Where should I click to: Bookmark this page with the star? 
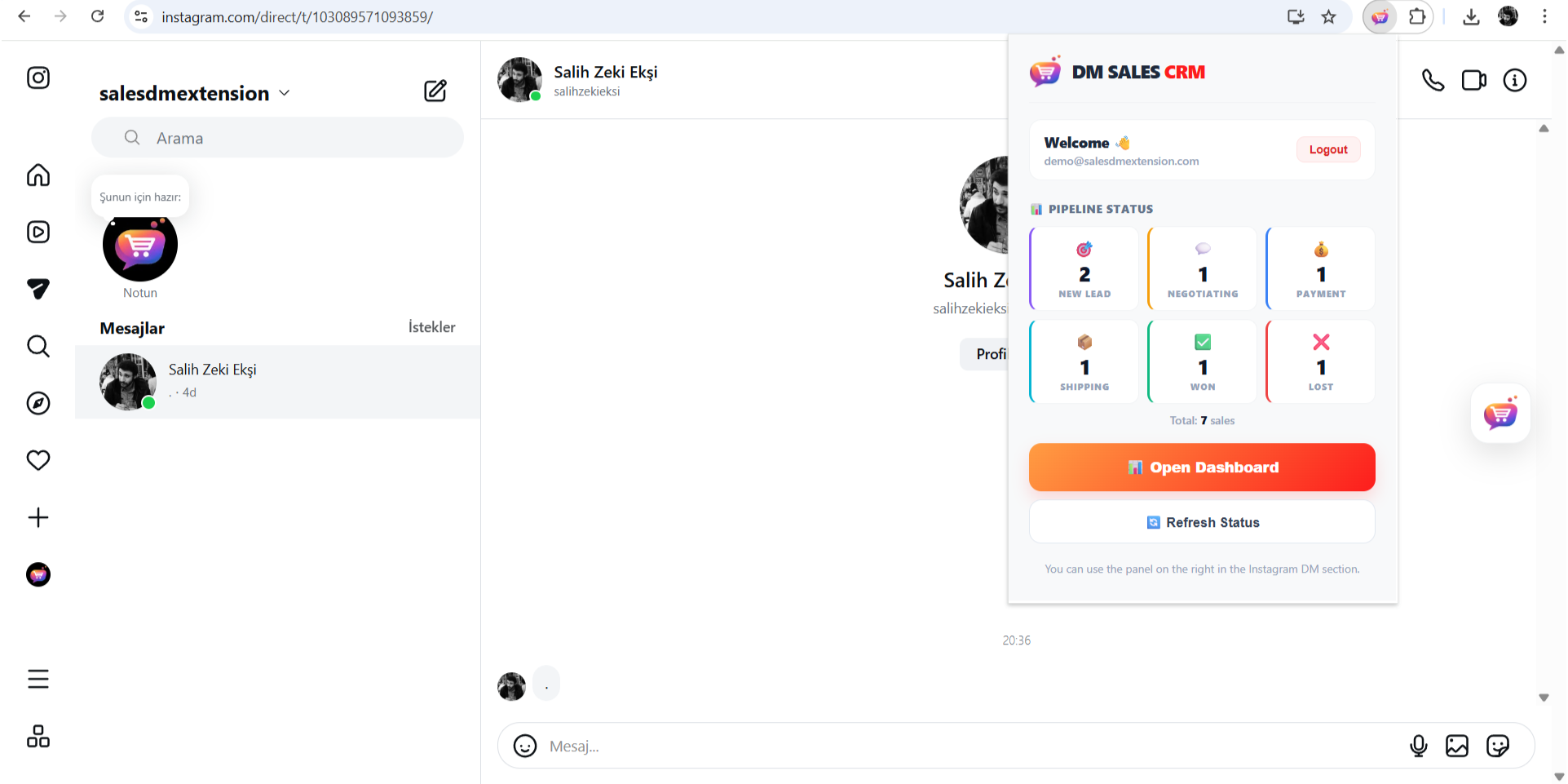1329,16
